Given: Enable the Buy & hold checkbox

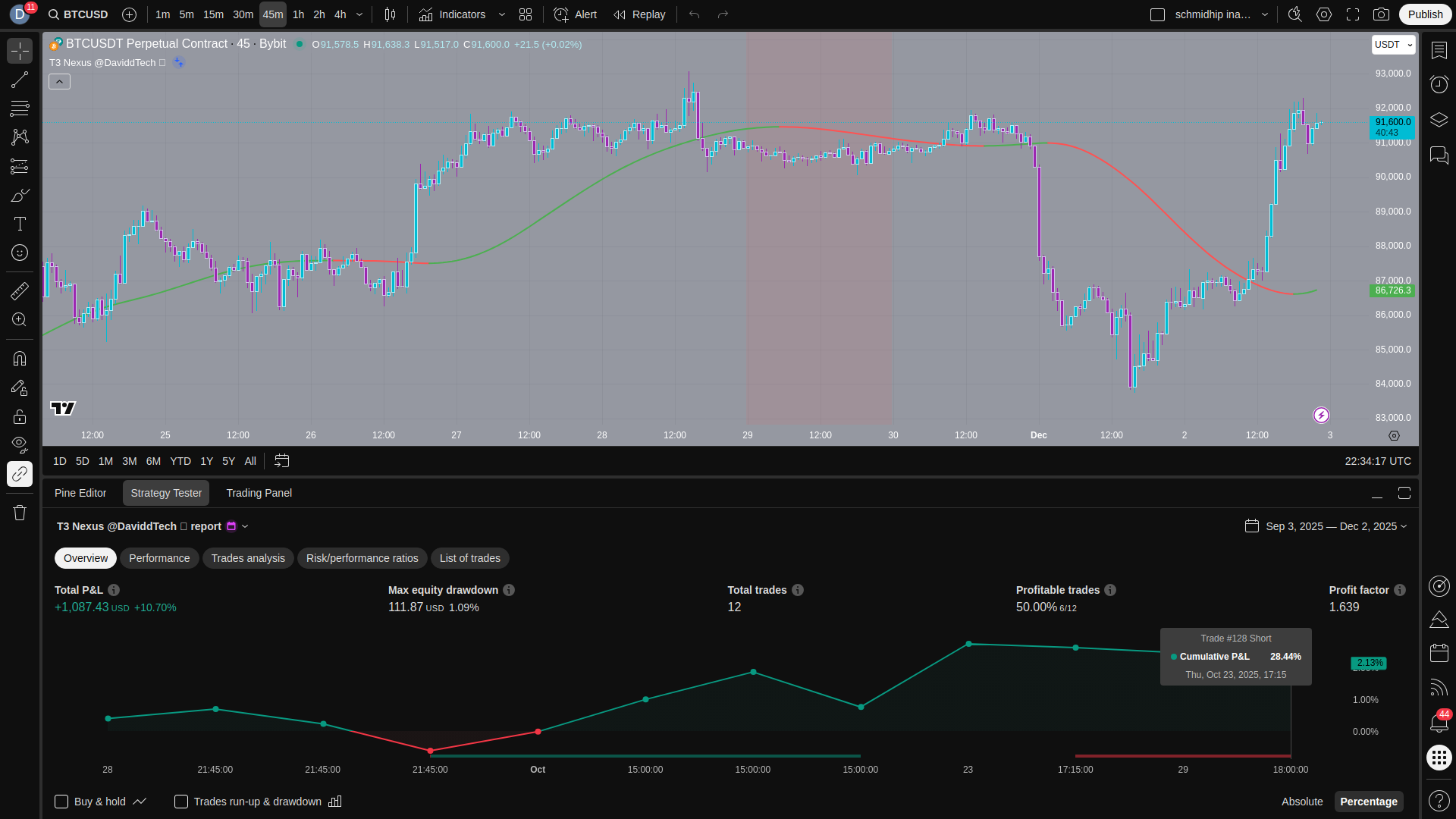Looking at the screenshot, I should [x=61, y=802].
